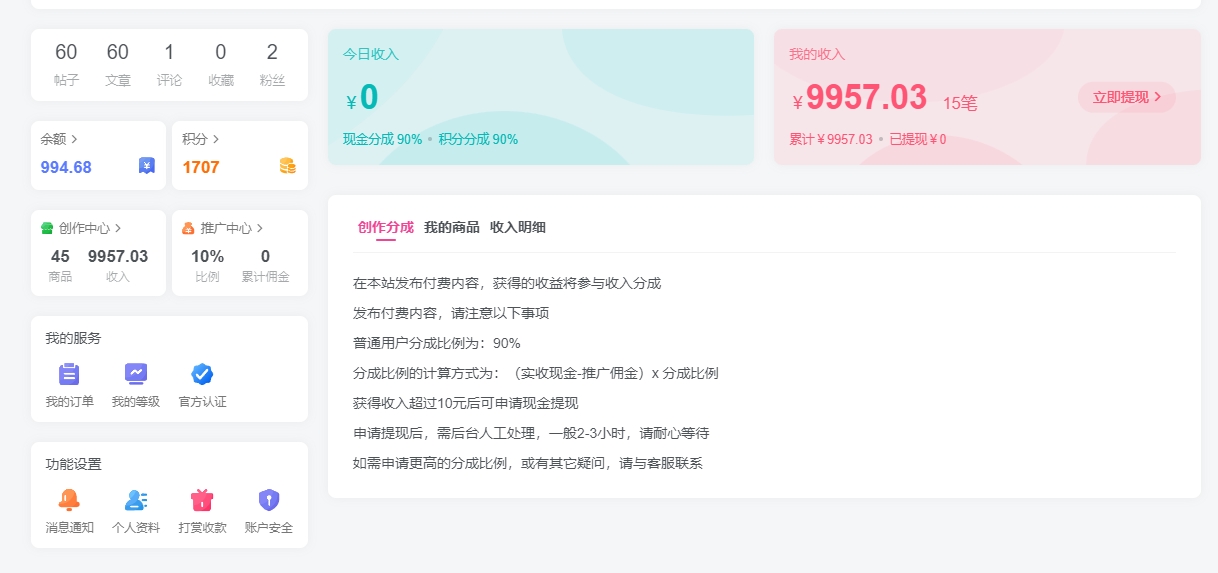
Task: View the 60 帖子 posts count
Action: [x=66, y=64]
